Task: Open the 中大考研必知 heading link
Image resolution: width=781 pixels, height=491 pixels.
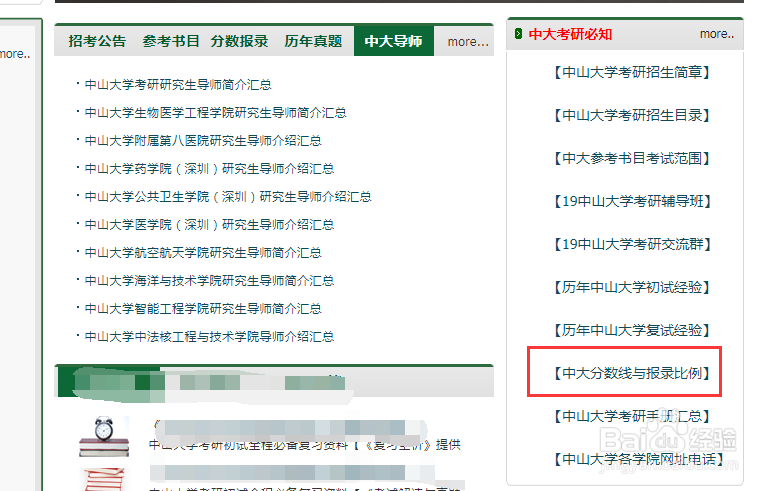Action: [x=570, y=34]
